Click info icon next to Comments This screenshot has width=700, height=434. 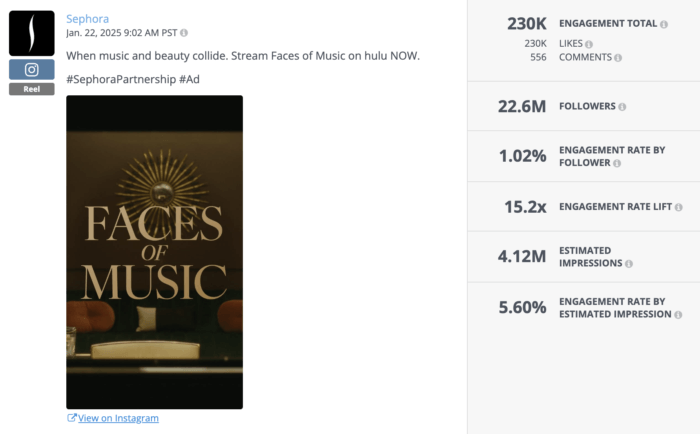click(x=618, y=58)
